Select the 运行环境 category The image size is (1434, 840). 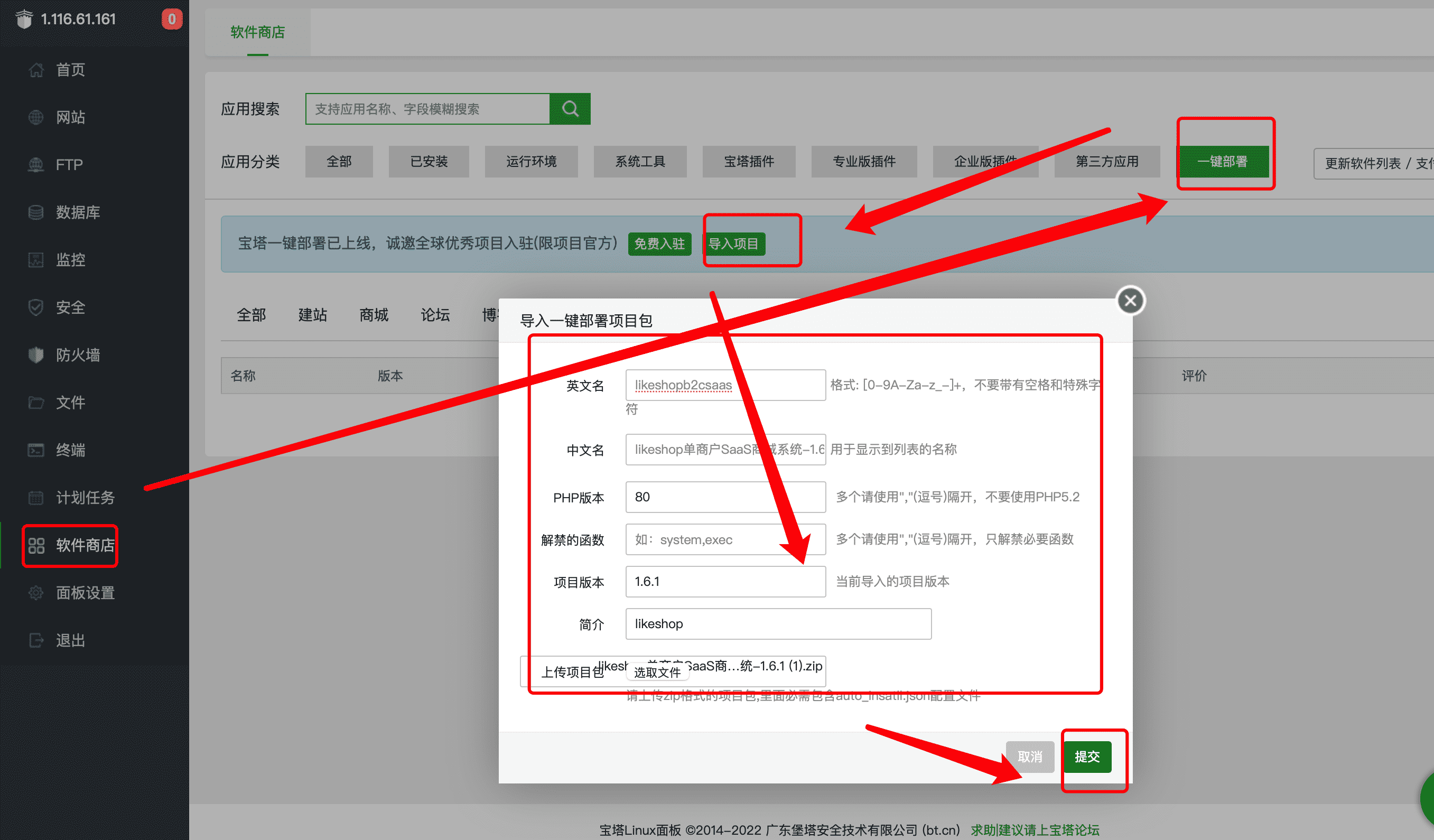531,162
